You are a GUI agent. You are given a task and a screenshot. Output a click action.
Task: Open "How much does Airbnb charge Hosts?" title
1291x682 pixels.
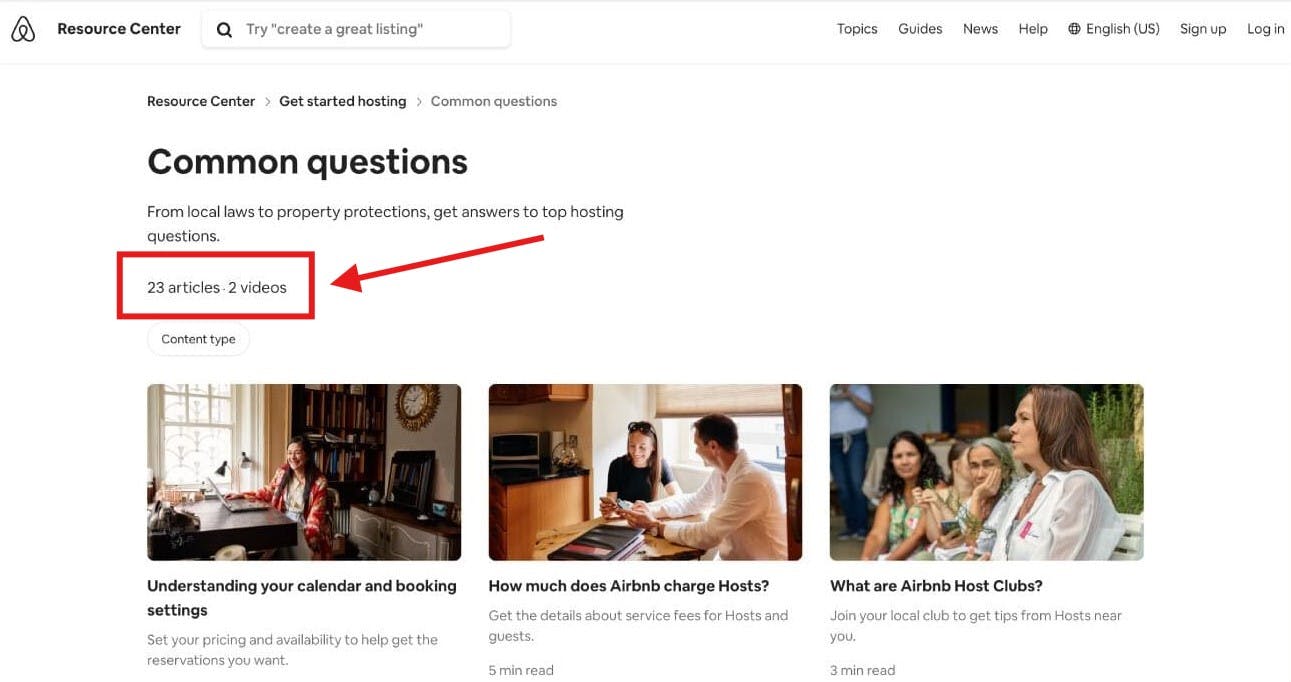[629, 586]
